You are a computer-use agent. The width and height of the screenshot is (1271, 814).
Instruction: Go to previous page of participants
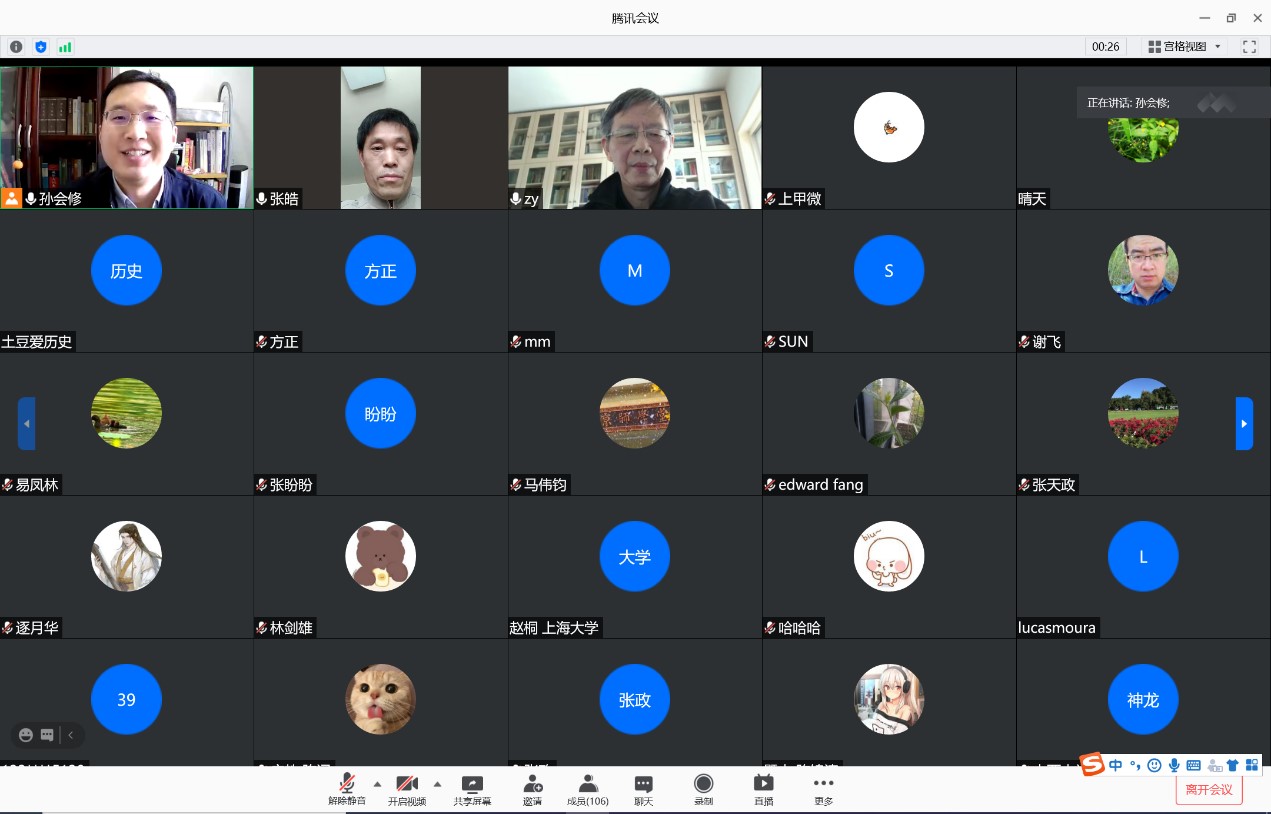27,423
